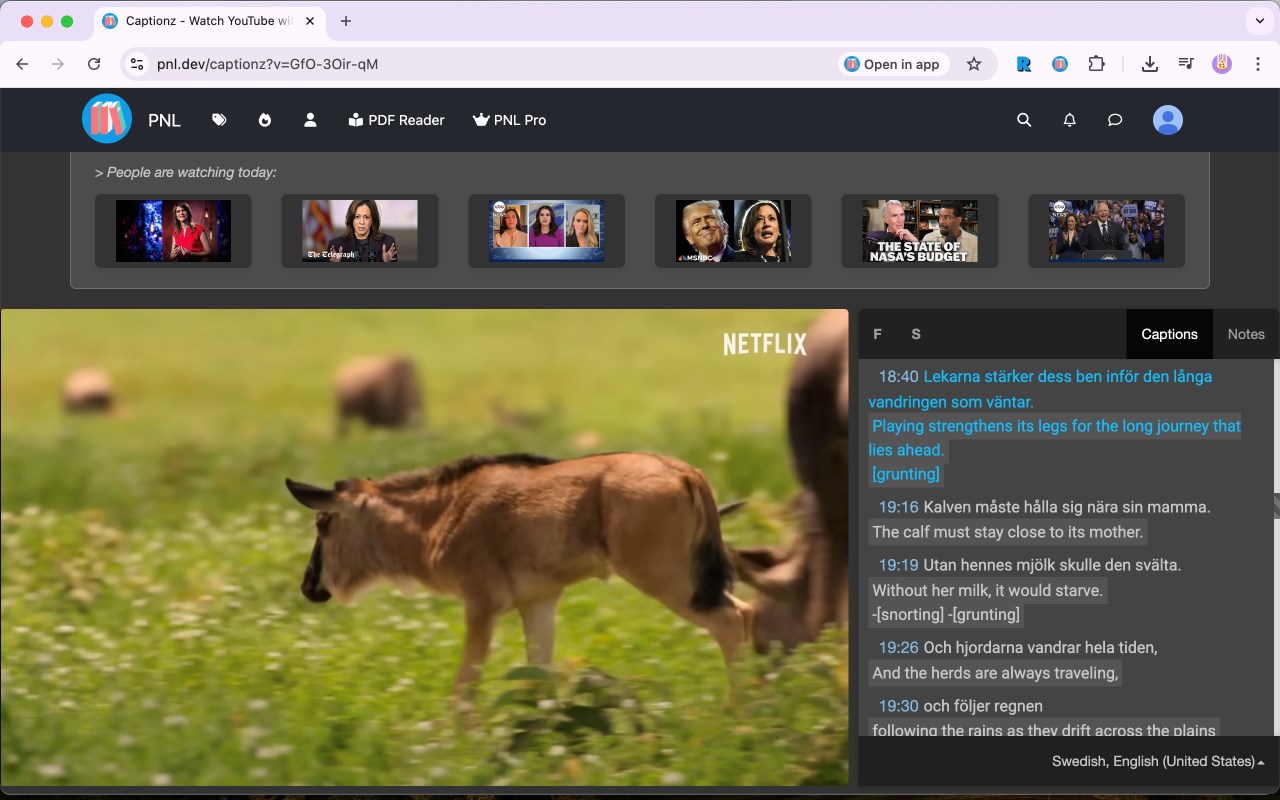Open PDF Reader
1280x800 pixels.
[x=396, y=120]
